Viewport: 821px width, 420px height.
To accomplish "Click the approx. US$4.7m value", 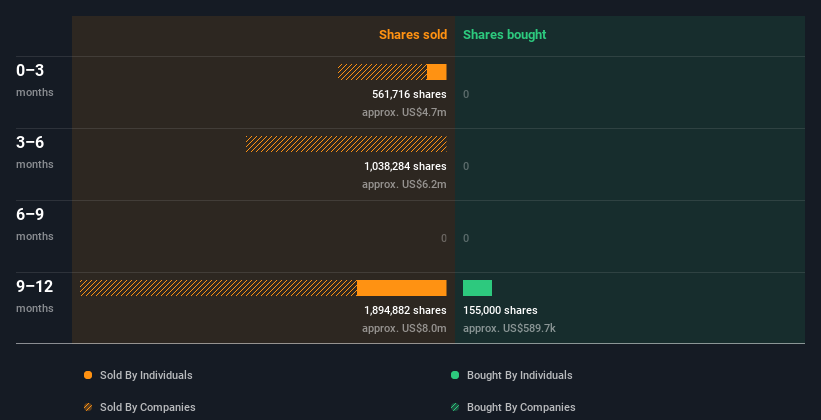I will pyautogui.click(x=404, y=112).
